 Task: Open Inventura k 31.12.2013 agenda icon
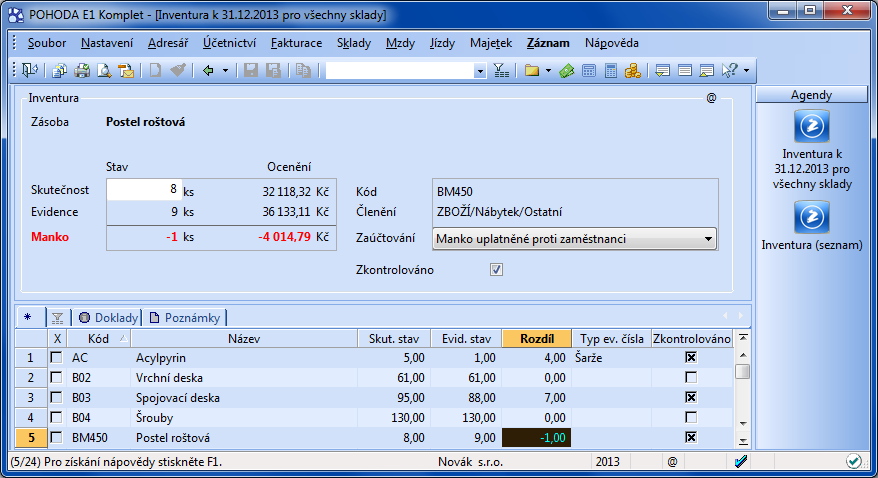tap(811, 128)
